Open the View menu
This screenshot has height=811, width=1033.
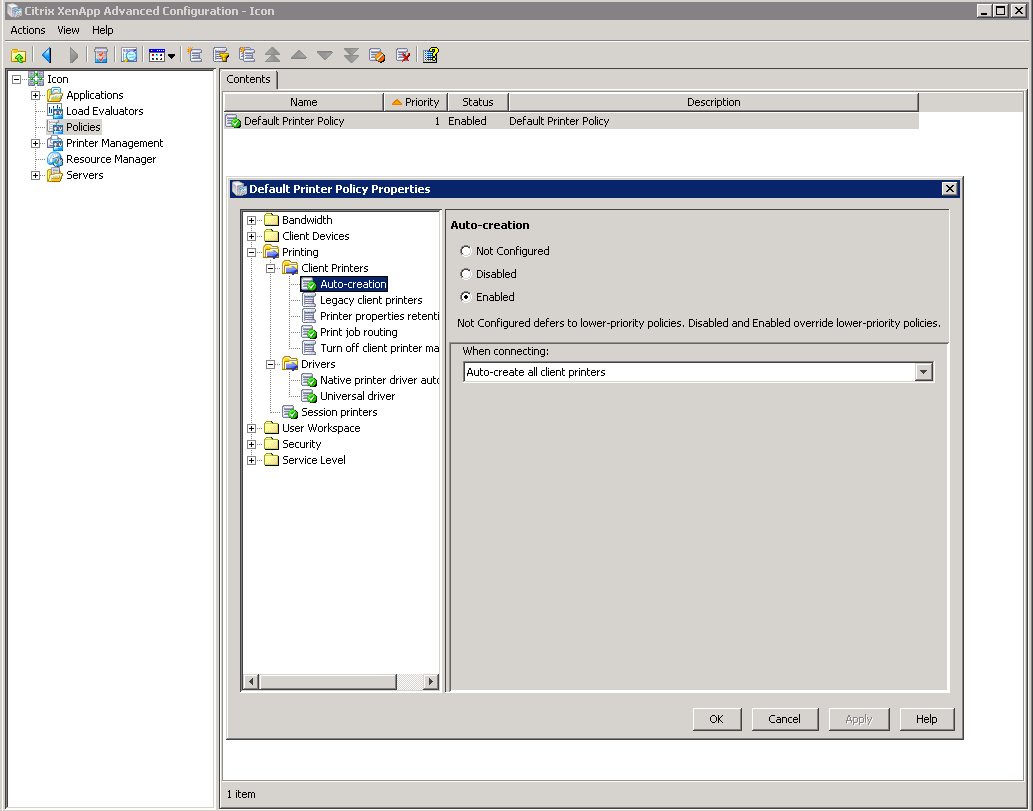(x=68, y=30)
